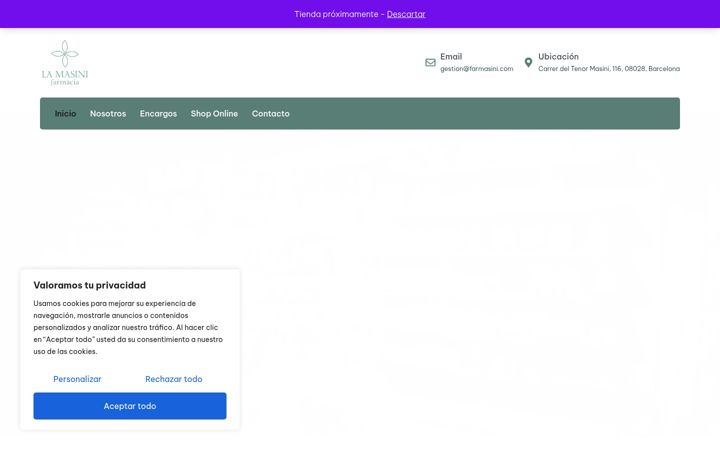The height and width of the screenshot is (450, 720).
Task: Click Personalizar in cookie banner
Action: [x=77, y=379]
